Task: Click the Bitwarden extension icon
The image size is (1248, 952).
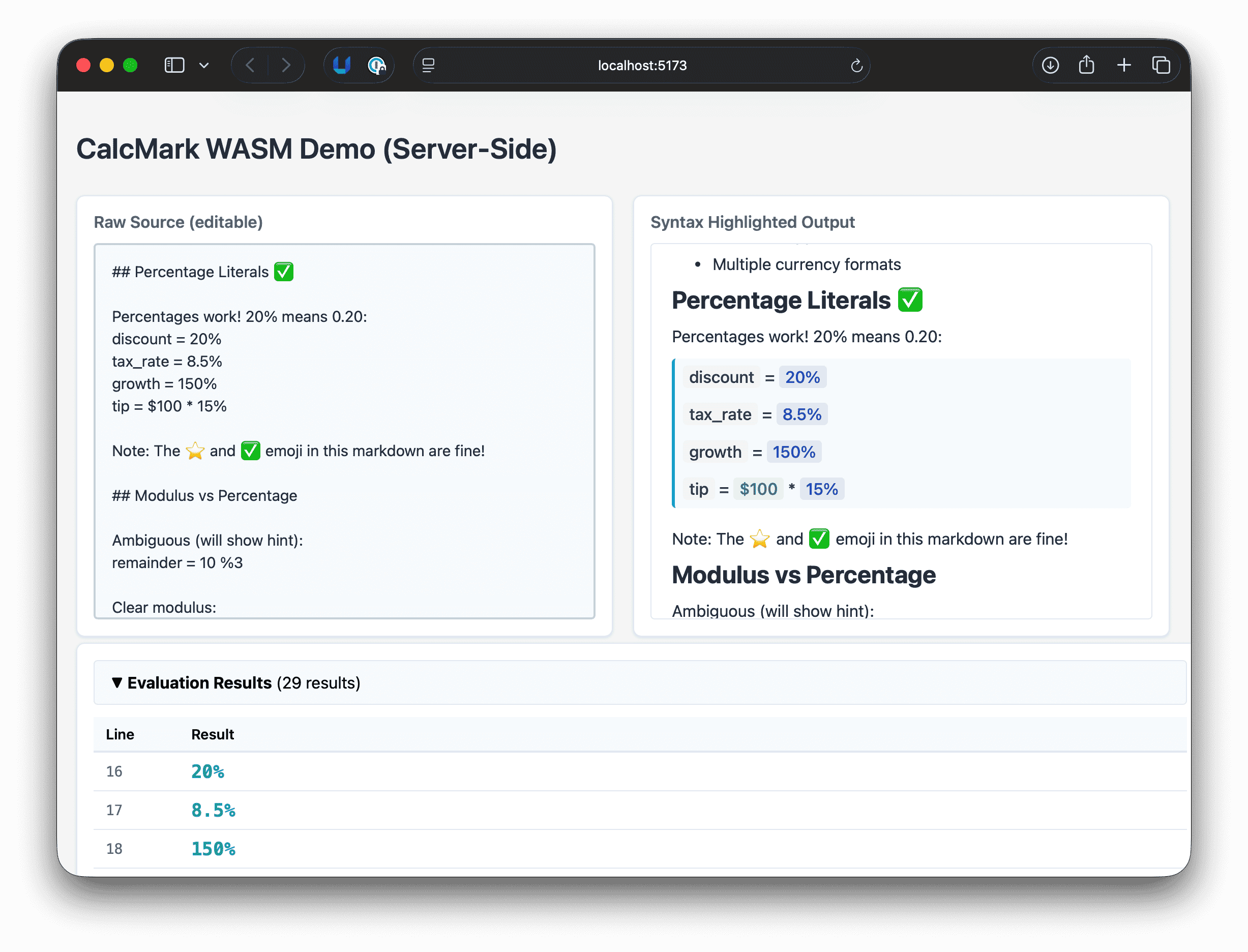Action: 342,65
